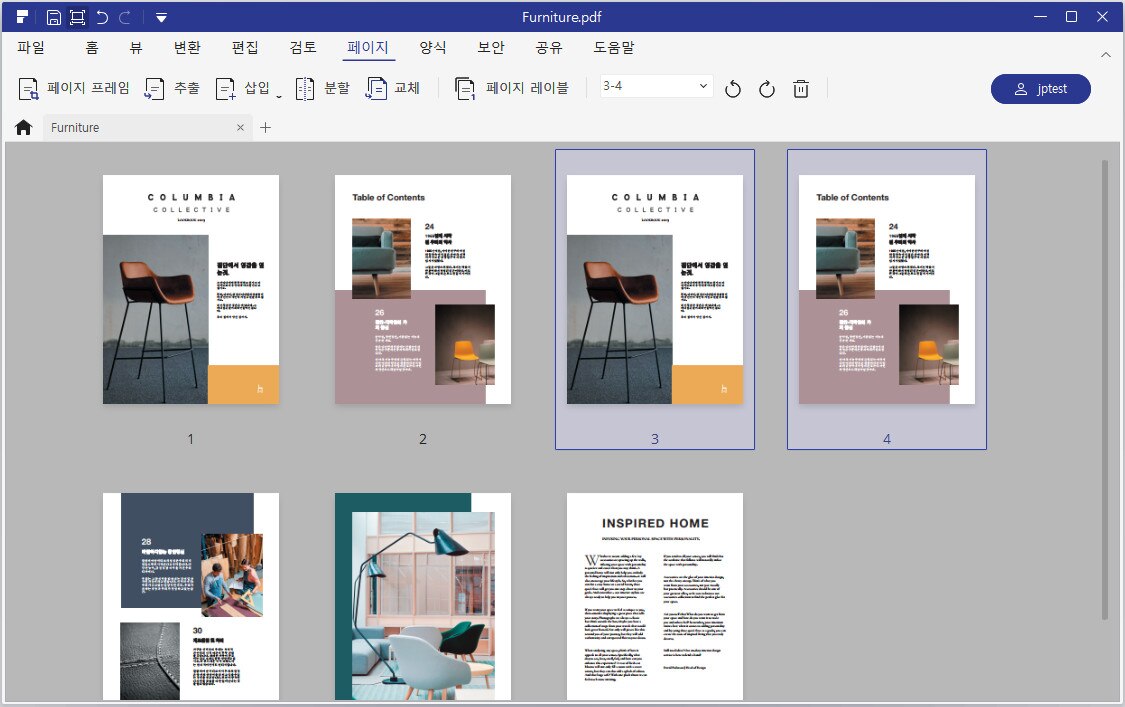Go to the home screen icon
The height and width of the screenshot is (707, 1125).
pos(24,128)
